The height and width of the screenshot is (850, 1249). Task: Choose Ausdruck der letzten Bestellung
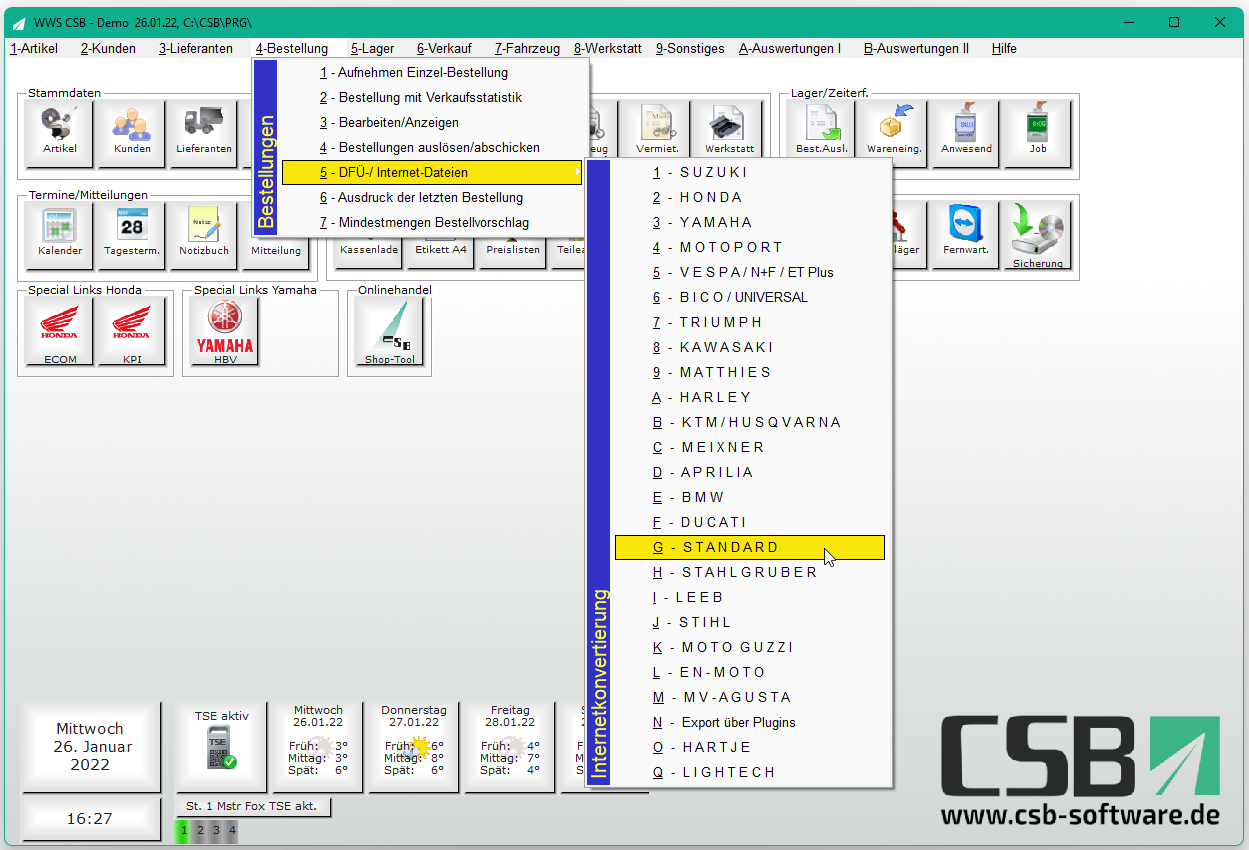tap(432, 197)
